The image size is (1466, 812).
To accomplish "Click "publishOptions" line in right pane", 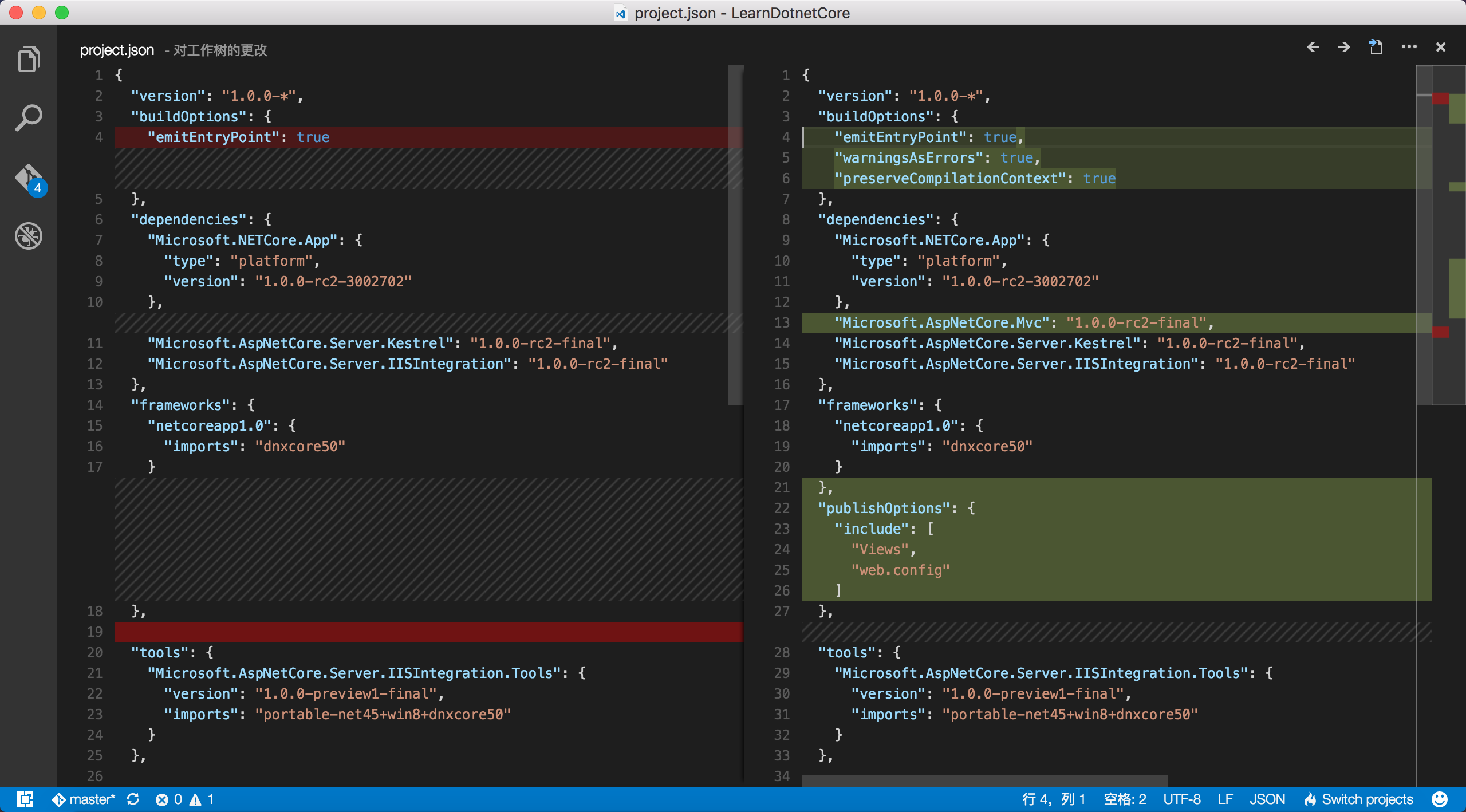I will pos(1116,509).
